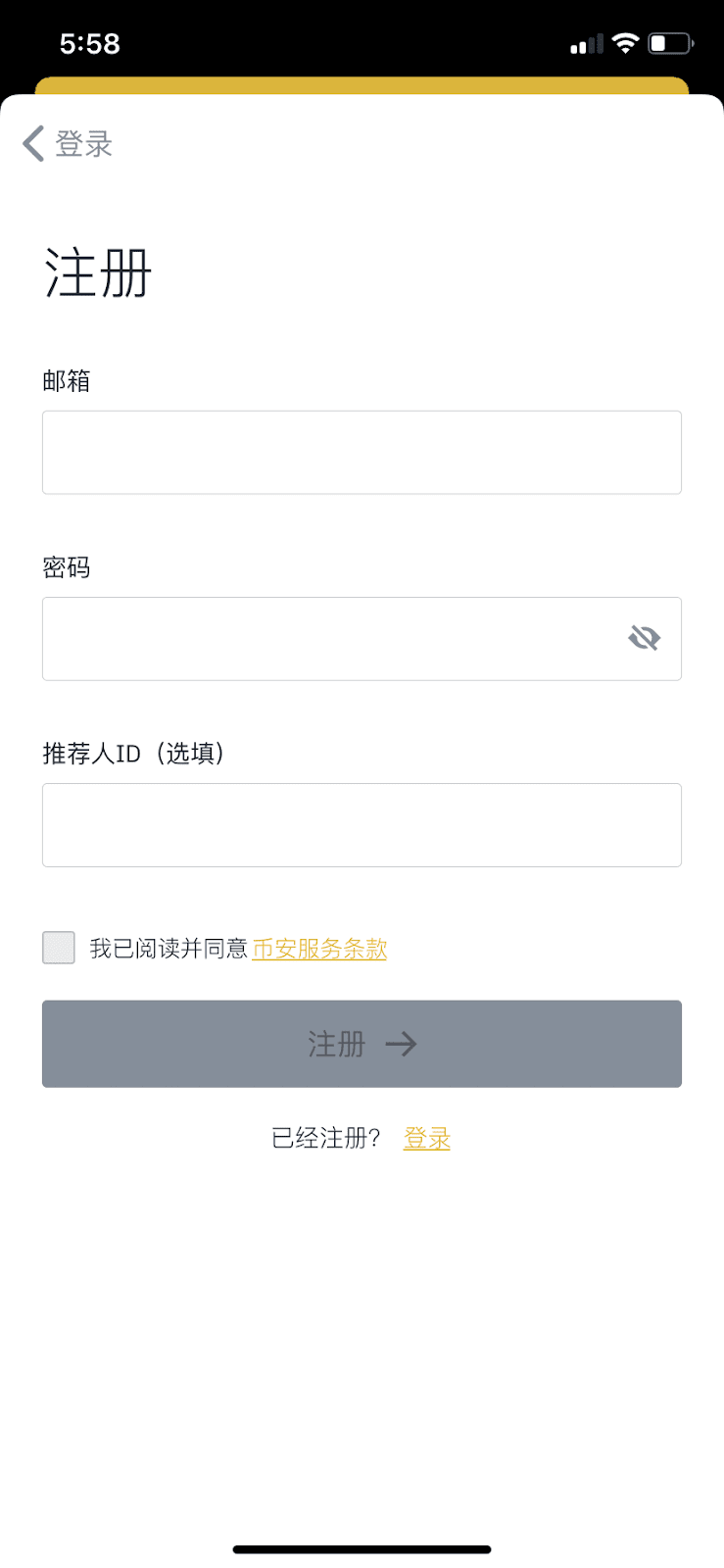The height and width of the screenshot is (1568, 724).
Task: Click the 推荐人ID（选填）field label
Action: click(x=134, y=753)
